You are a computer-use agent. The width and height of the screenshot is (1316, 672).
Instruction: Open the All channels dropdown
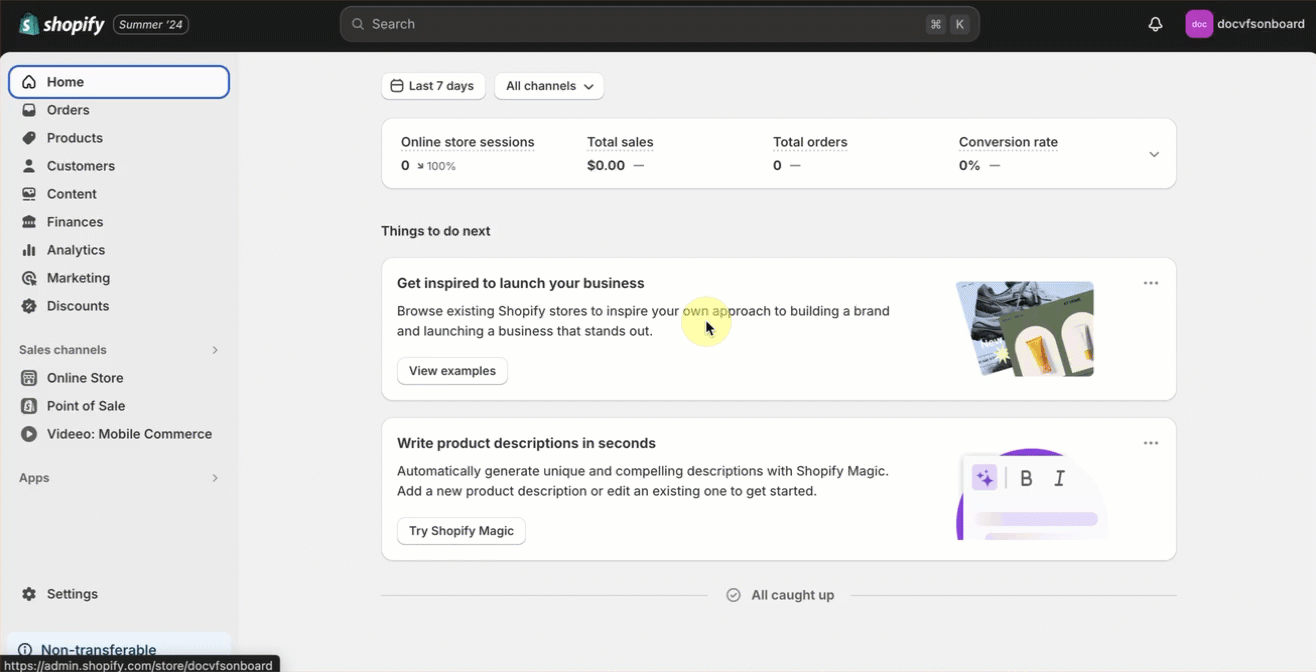pyautogui.click(x=549, y=86)
